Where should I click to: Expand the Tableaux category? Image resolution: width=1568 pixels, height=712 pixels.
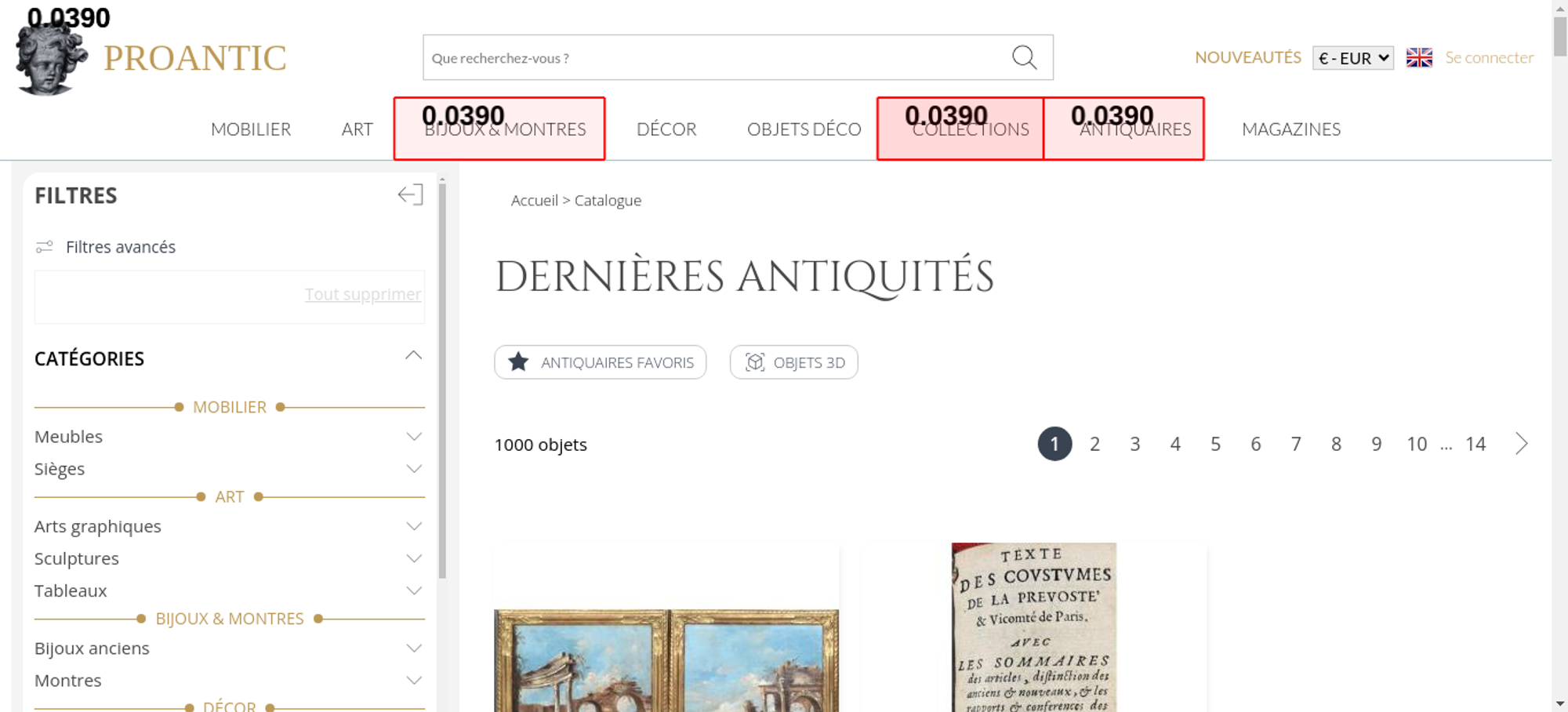414,590
